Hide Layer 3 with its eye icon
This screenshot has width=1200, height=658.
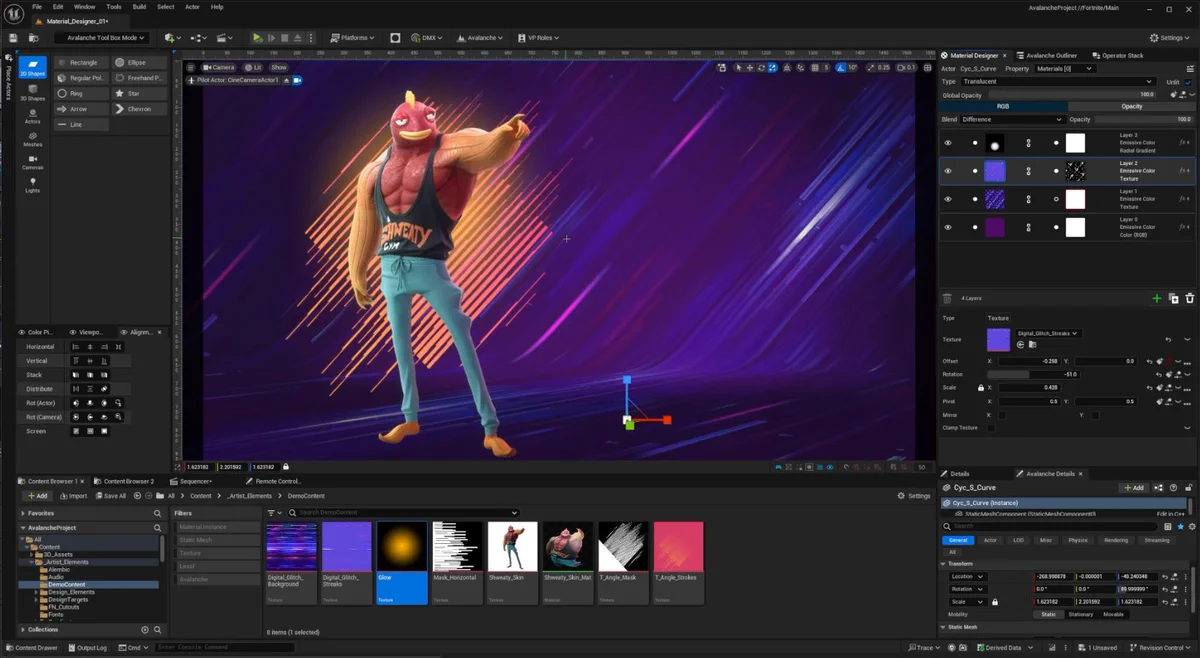[948, 143]
